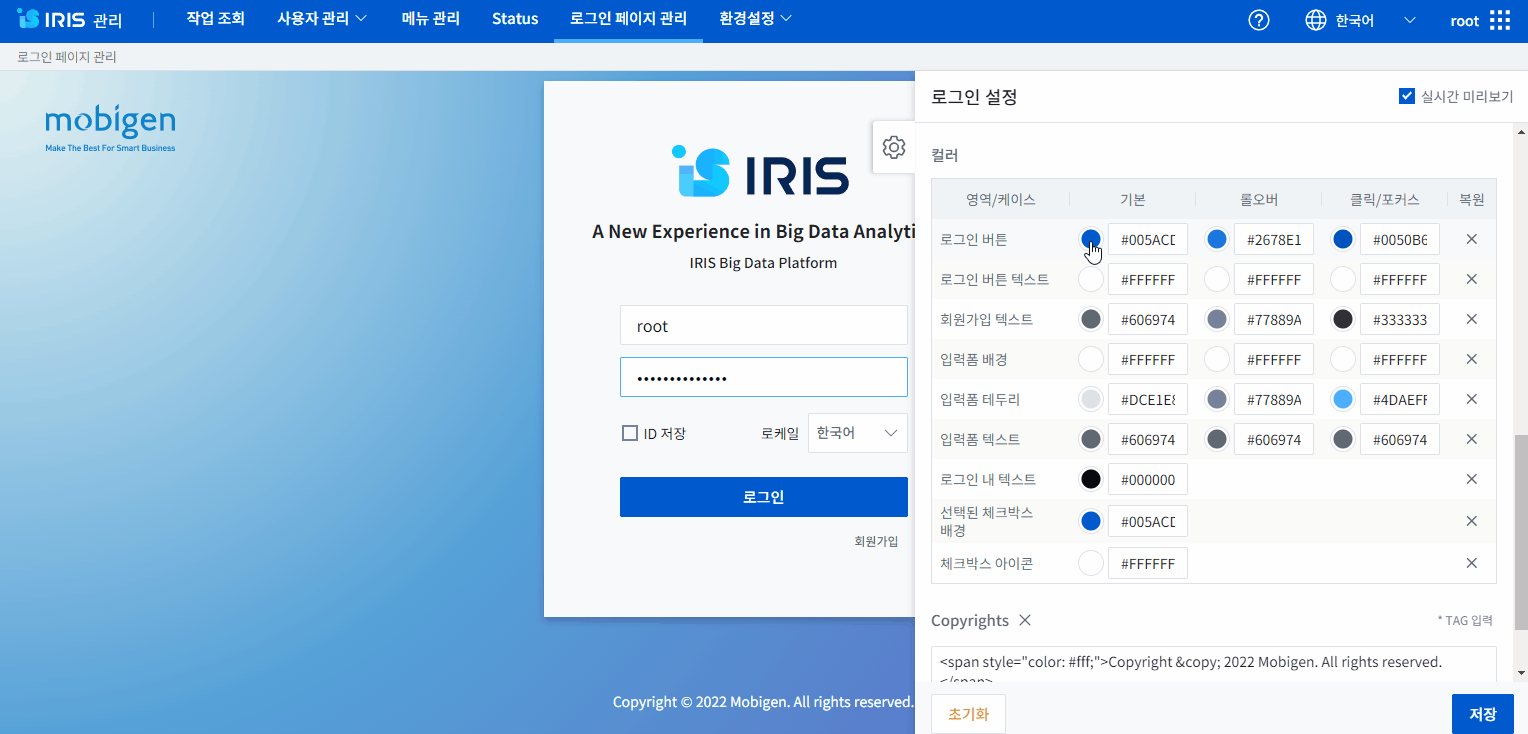Restore 체크박스 아이콘 row color
Screen dimensions: 1528x734
[1471, 563]
